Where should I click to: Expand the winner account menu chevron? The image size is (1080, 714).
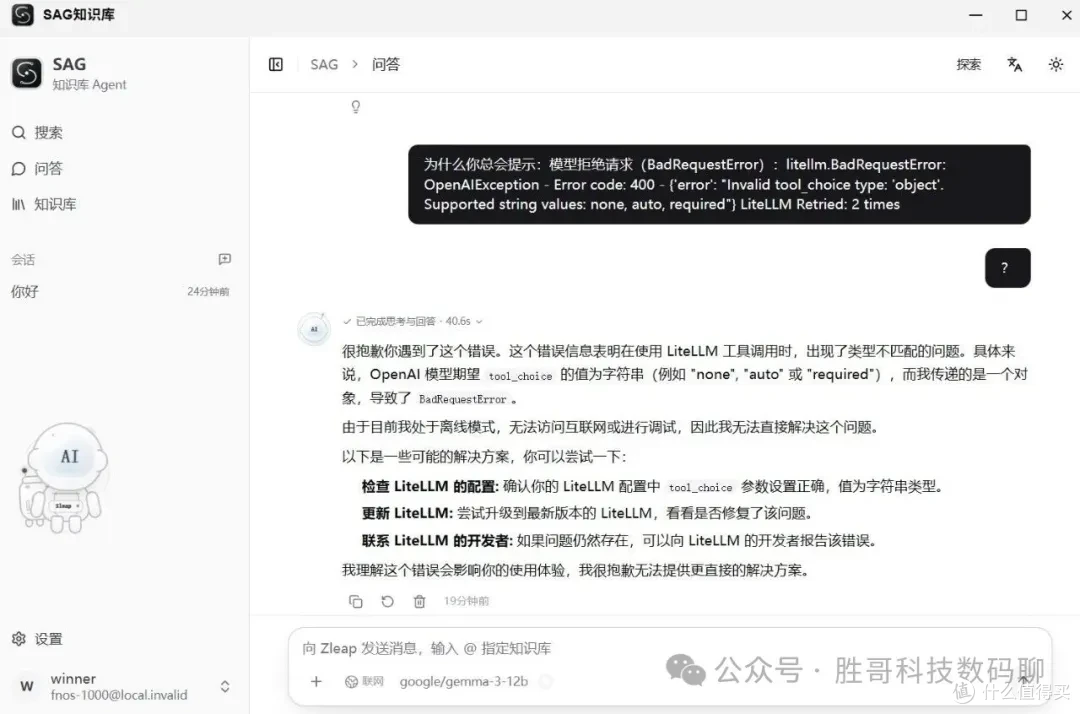(225, 686)
